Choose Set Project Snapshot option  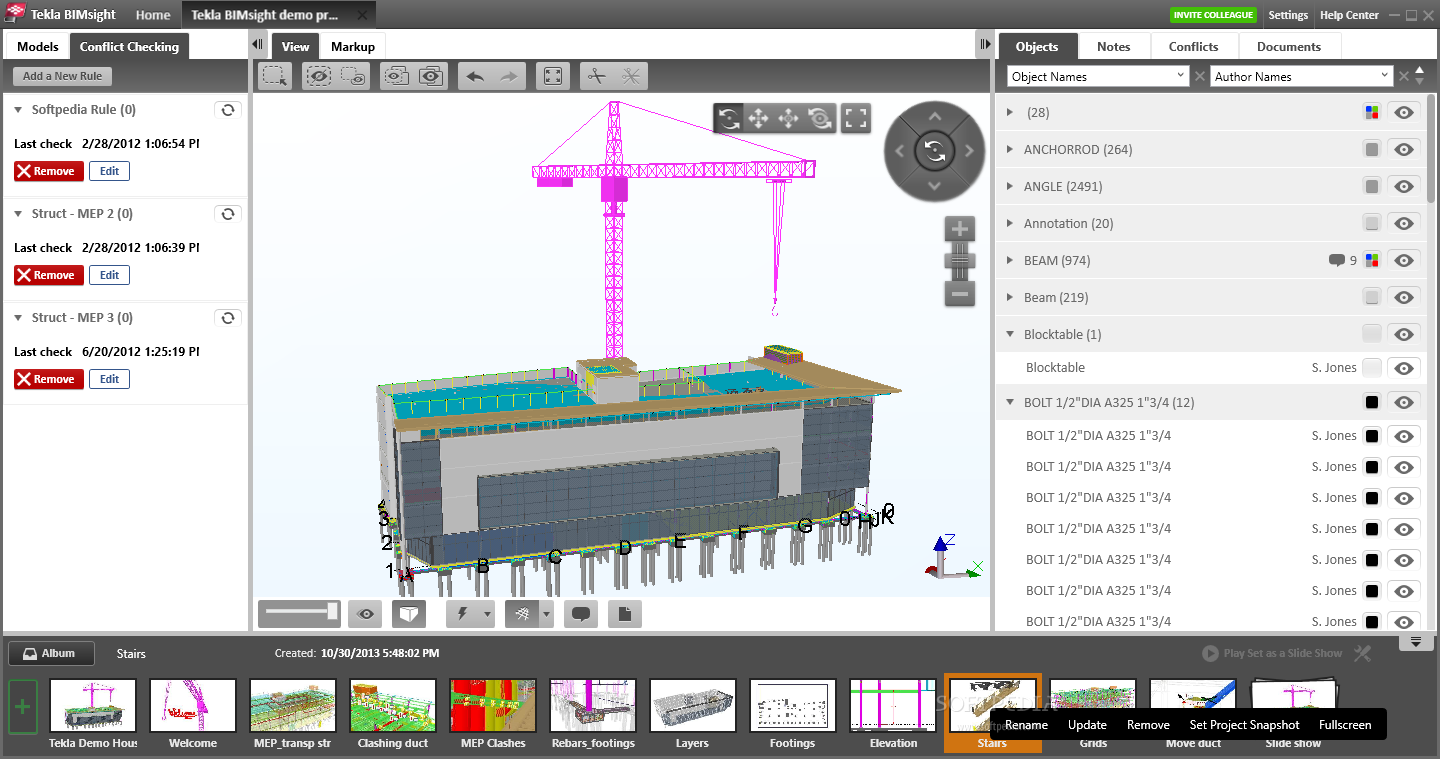1244,725
